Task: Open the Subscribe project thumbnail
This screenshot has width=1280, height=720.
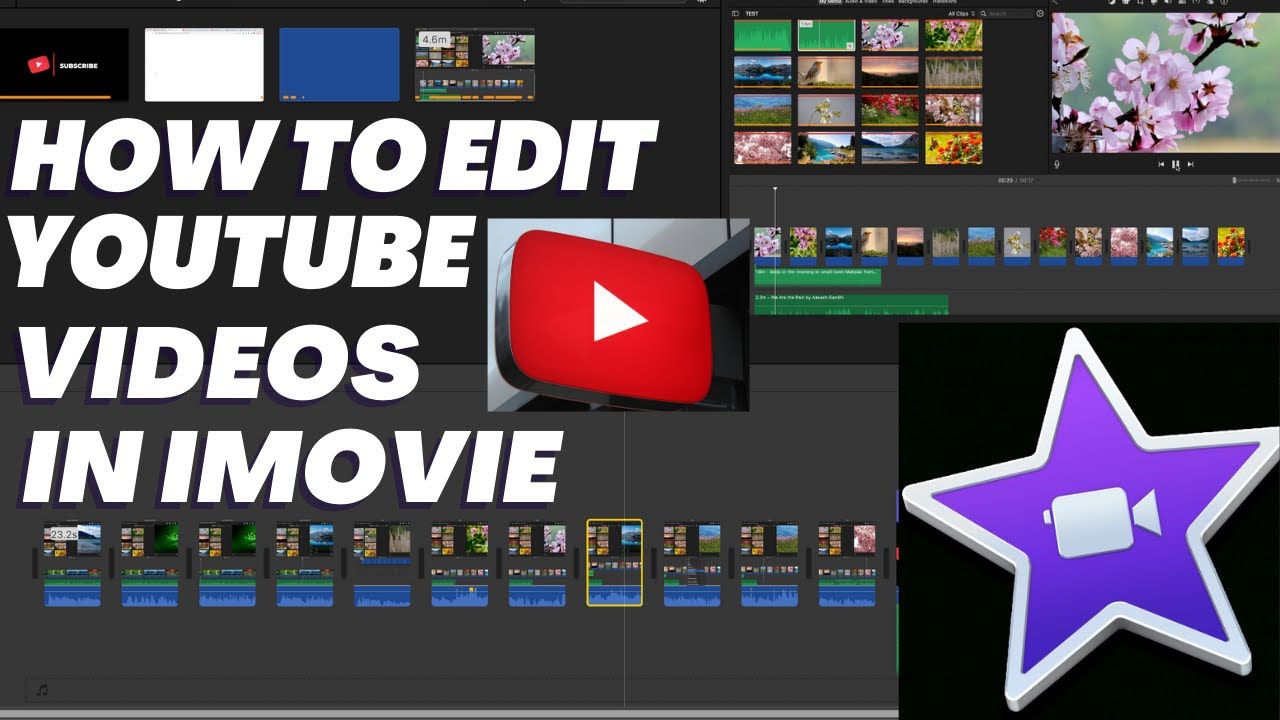Action: tap(64, 64)
